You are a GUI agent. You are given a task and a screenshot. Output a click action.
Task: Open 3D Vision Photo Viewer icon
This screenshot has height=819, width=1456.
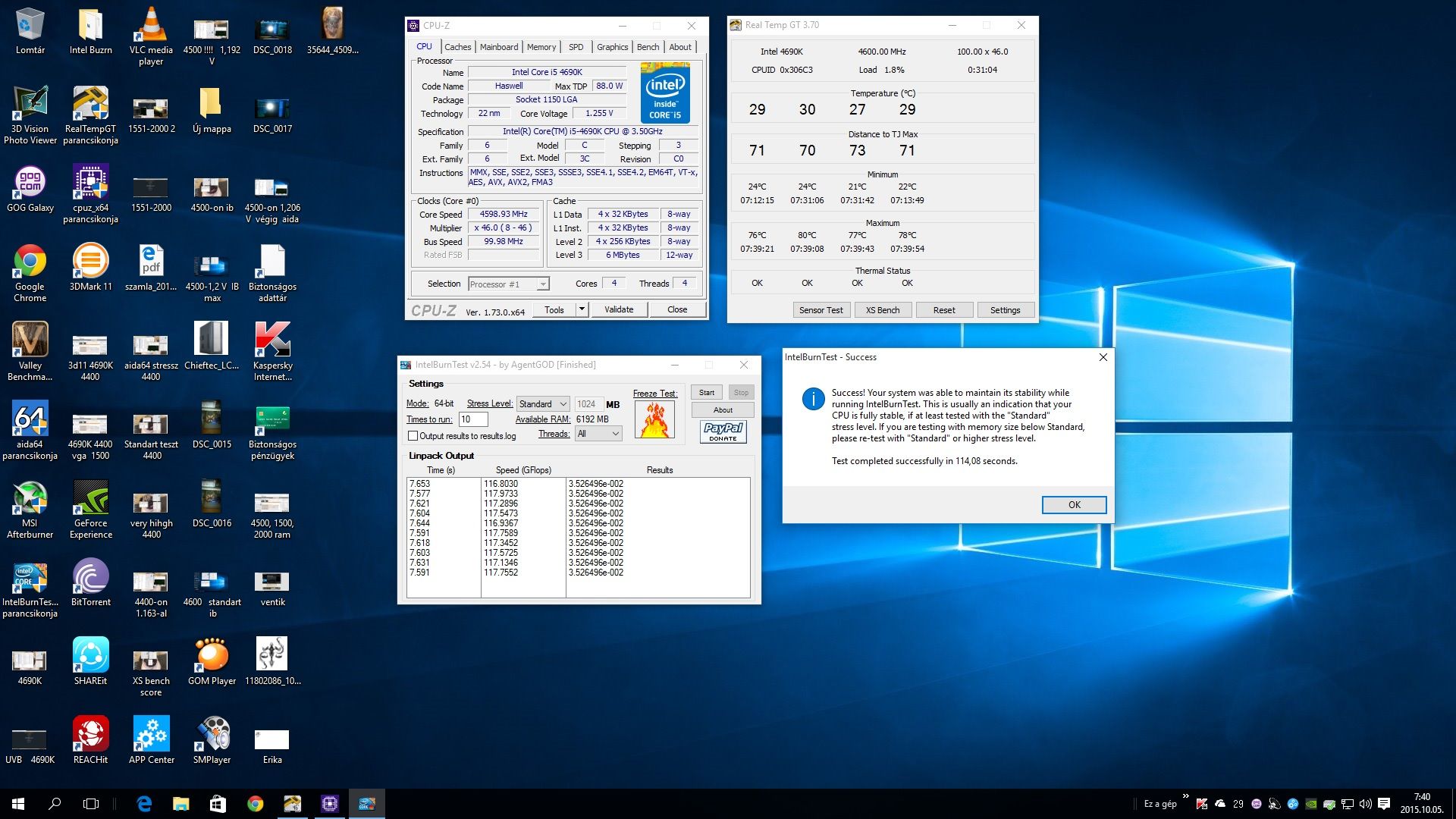point(30,115)
